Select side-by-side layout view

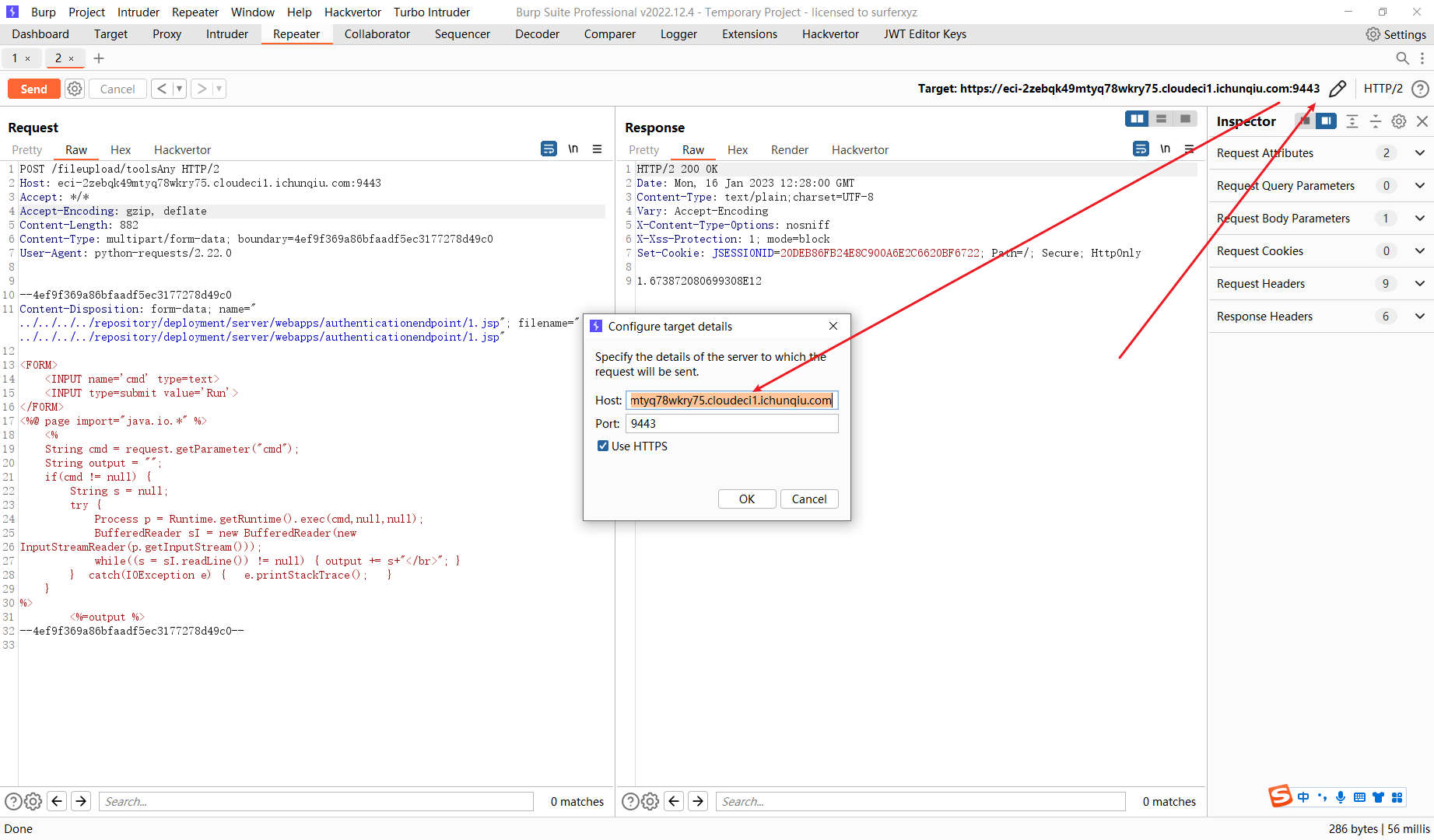(1137, 119)
